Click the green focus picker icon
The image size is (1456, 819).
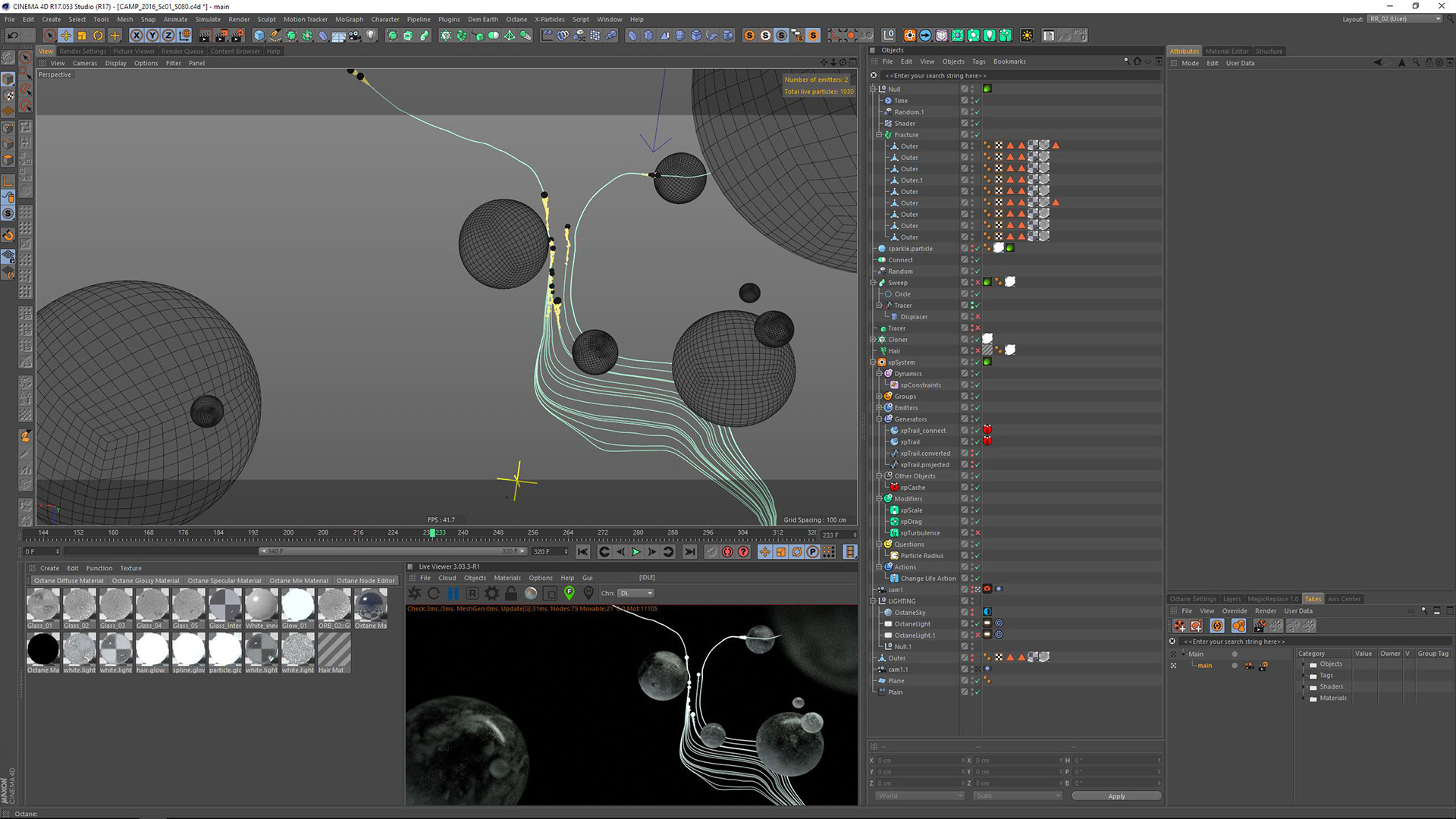569,593
